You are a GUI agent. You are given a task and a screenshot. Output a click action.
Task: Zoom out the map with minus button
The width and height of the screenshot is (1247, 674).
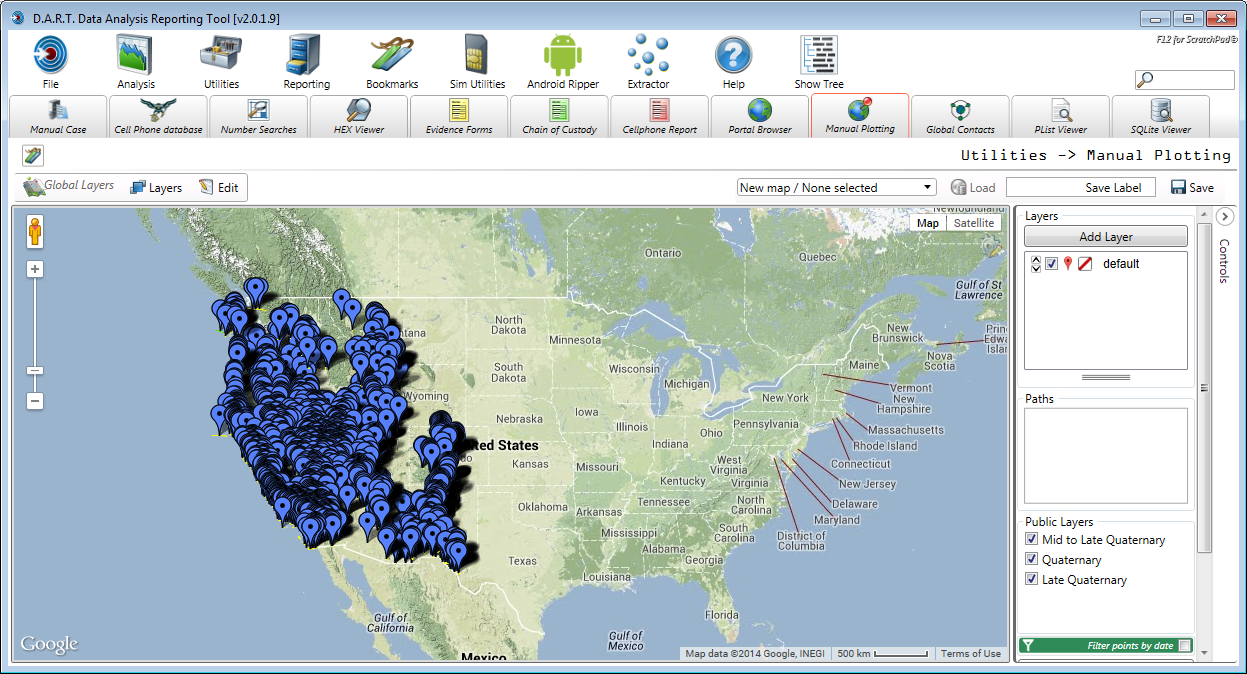[x=35, y=401]
